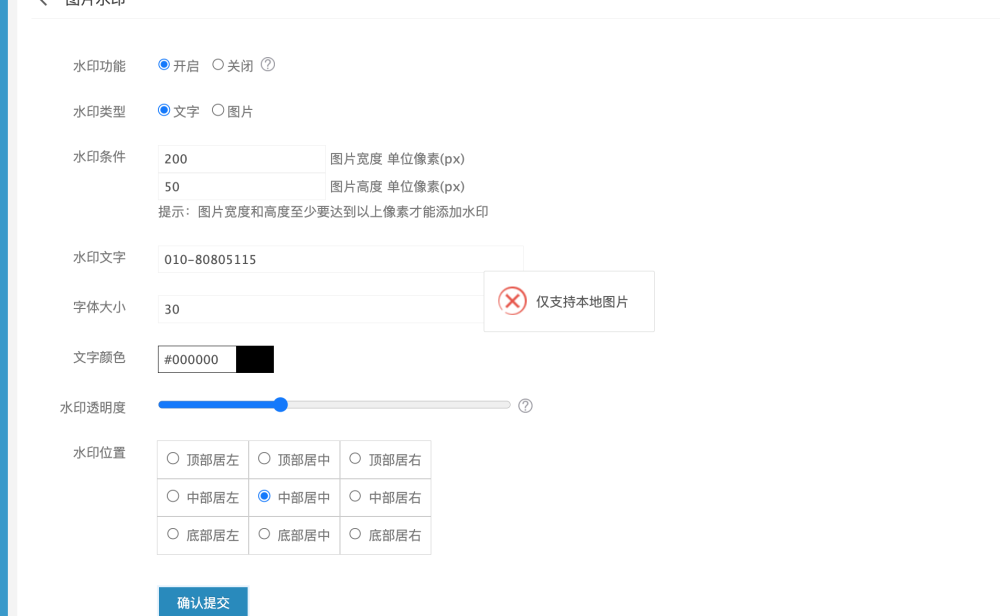Click red error icon in 仅支持本地图片 popup
This screenshot has width=1000, height=616.
click(x=512, y=301)
